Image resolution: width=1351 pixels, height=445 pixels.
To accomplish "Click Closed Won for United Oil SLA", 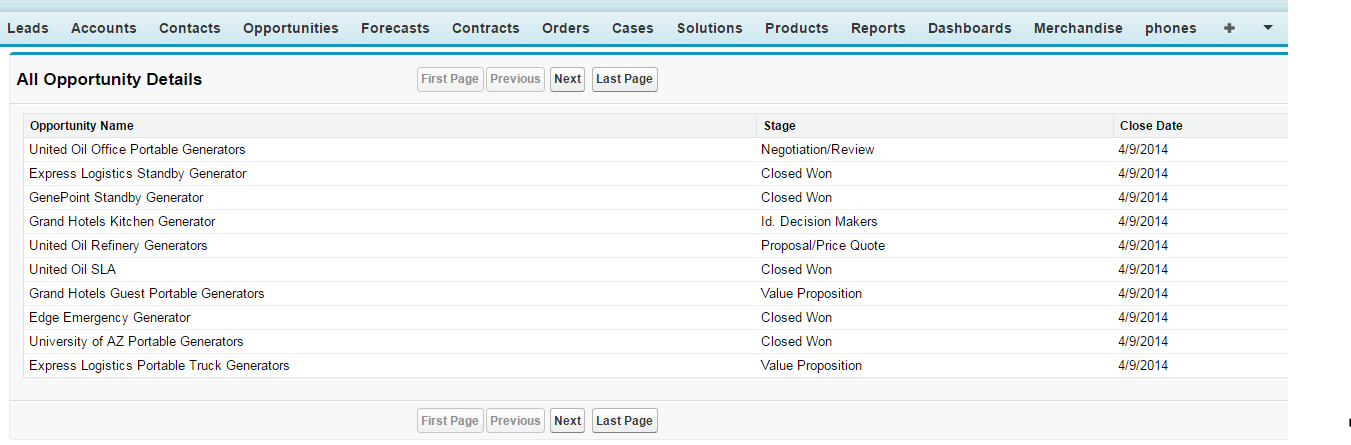I will point(796,270).
